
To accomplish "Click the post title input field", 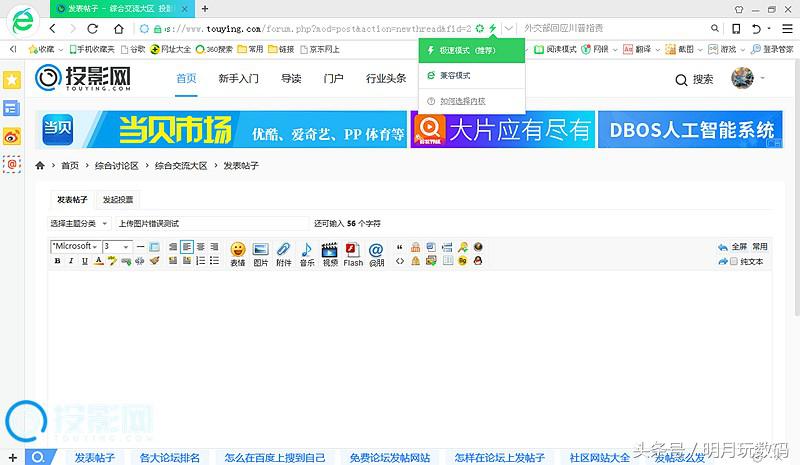I will [212, 224].
